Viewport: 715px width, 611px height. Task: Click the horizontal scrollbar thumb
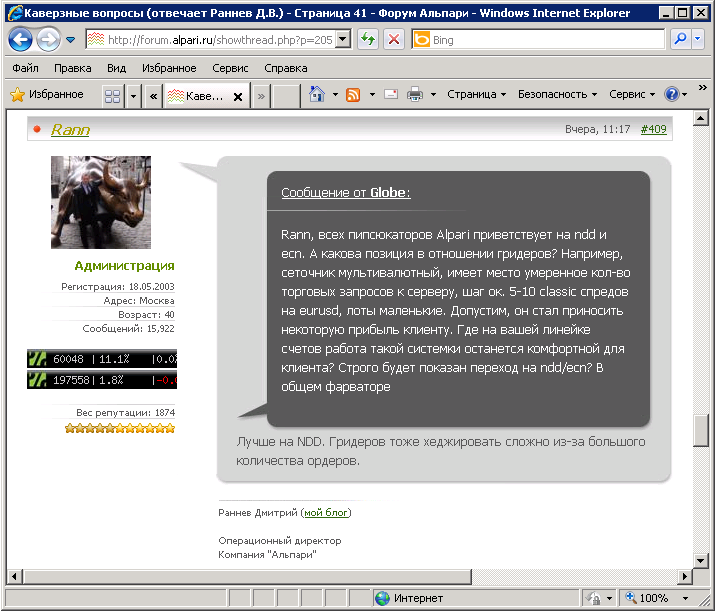pyautogui.click(x=248, y=576)
